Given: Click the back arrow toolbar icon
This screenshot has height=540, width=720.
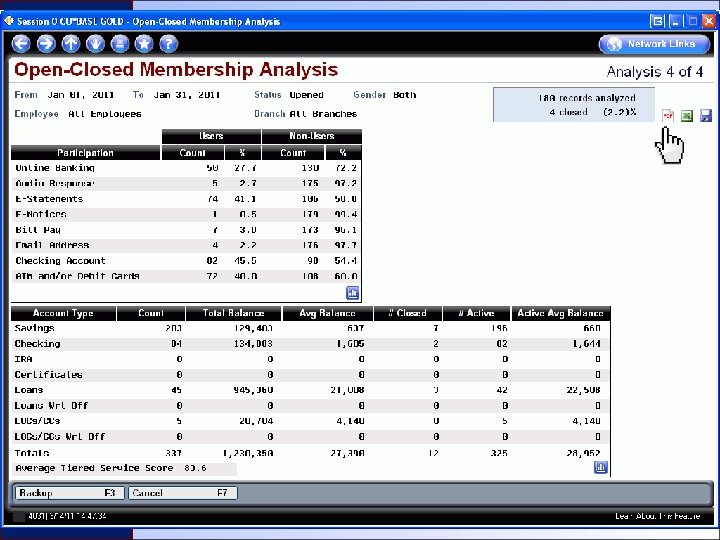Looking at the screenshot, I should click(x=21, y=44).
